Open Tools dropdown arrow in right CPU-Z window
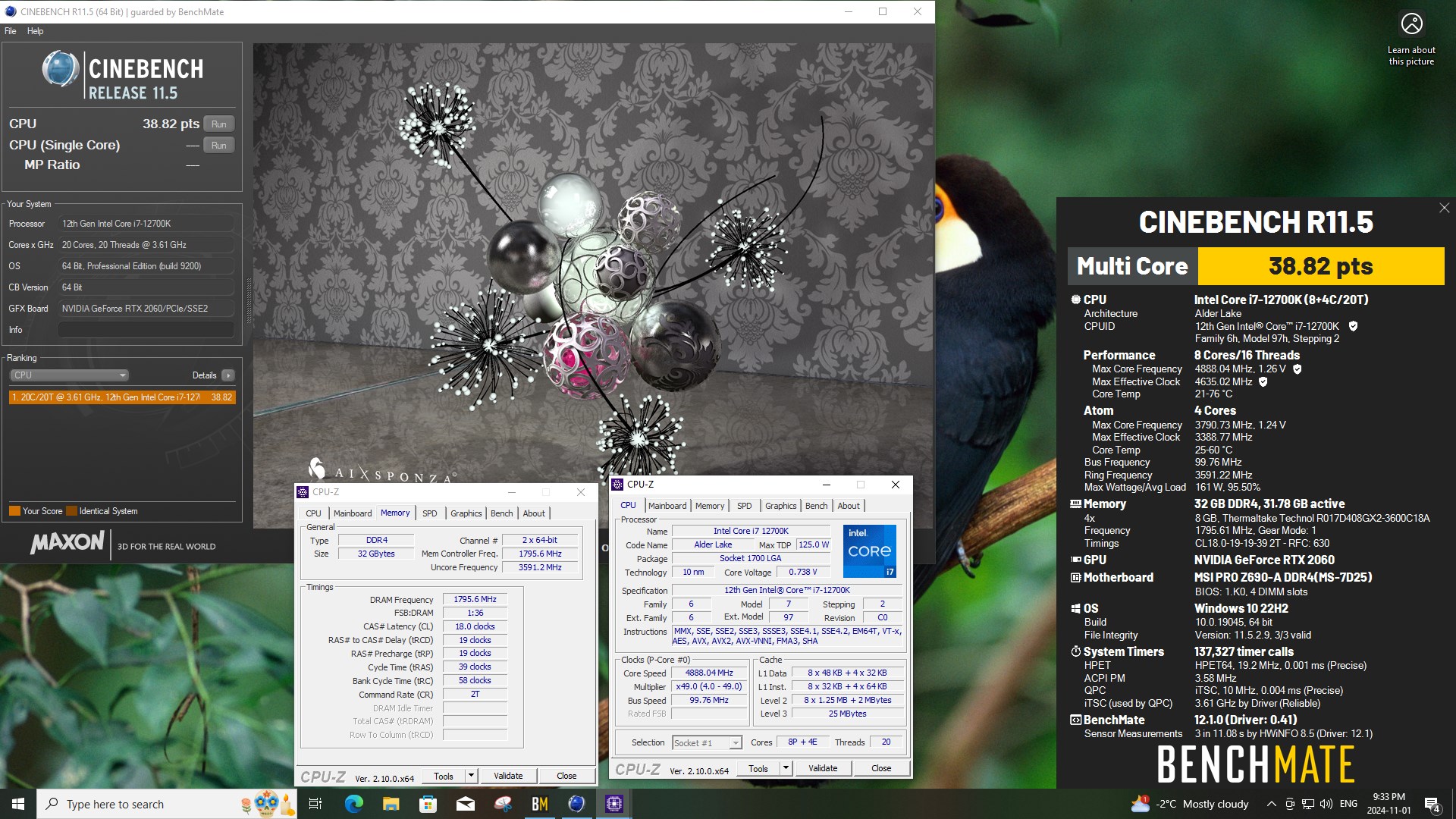Image resolution: width=1456 pixels, height=819 pixels. pyautogui.click(x=786, y=769)
